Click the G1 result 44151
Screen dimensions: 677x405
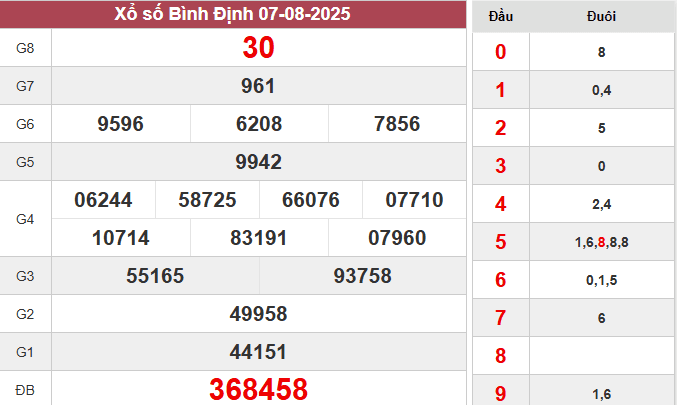coord(258,352)
